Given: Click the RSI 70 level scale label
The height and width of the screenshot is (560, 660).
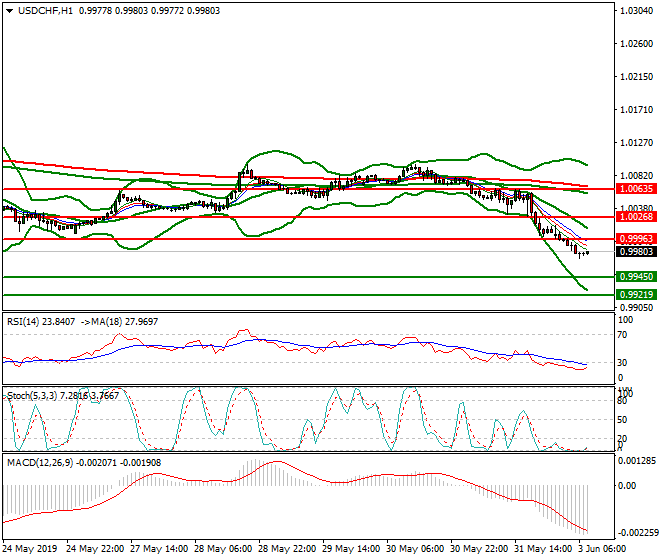Looking at the screenshot, I should click(622, 335).
